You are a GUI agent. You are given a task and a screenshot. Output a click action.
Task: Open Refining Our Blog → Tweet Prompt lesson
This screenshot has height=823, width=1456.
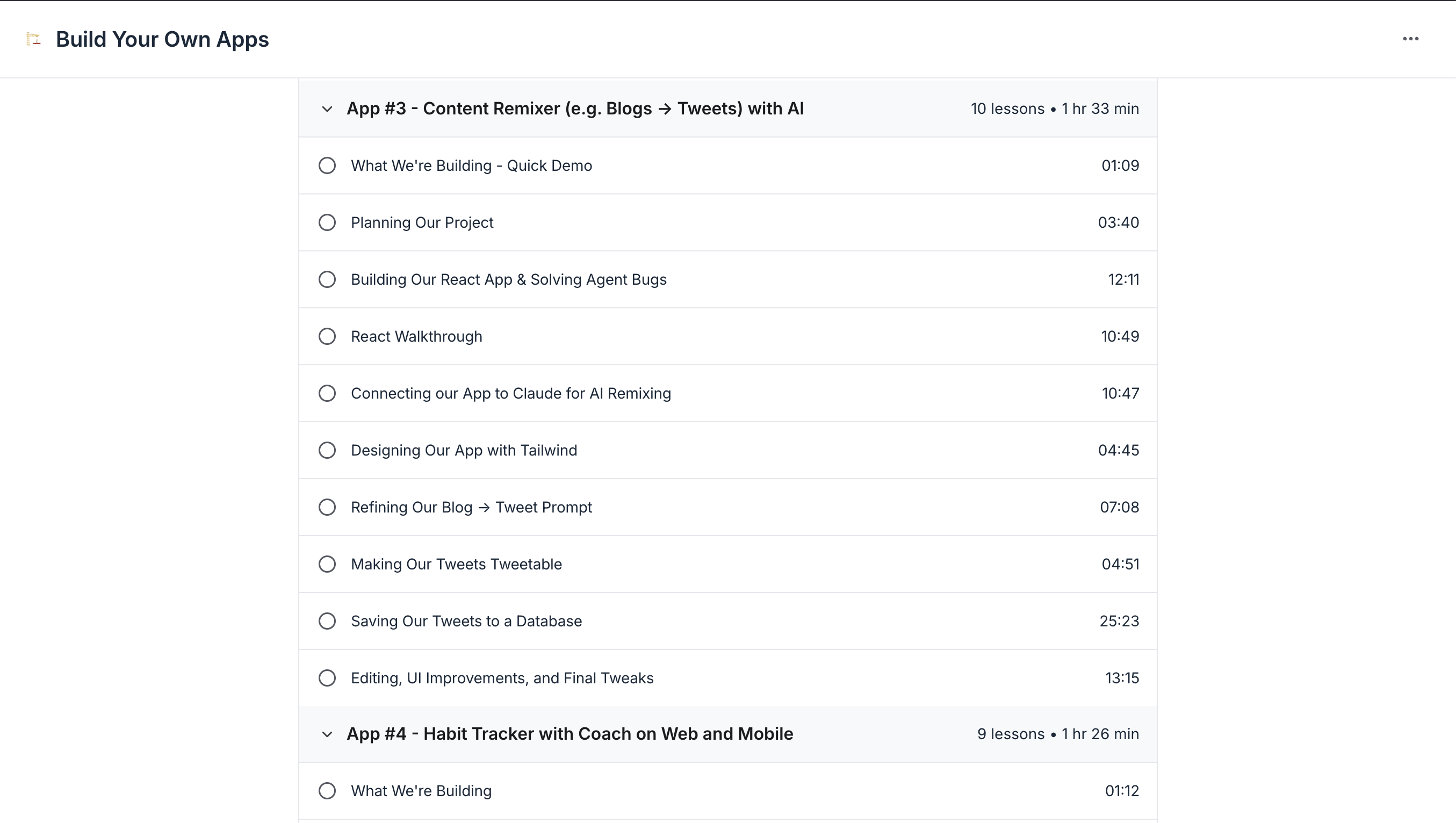(x=471, y=507)
